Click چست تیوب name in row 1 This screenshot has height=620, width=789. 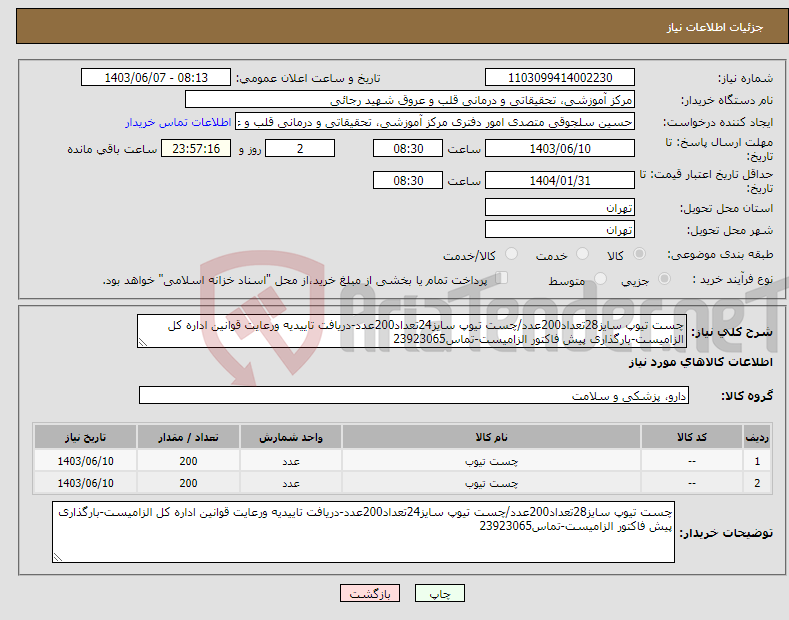491,461
